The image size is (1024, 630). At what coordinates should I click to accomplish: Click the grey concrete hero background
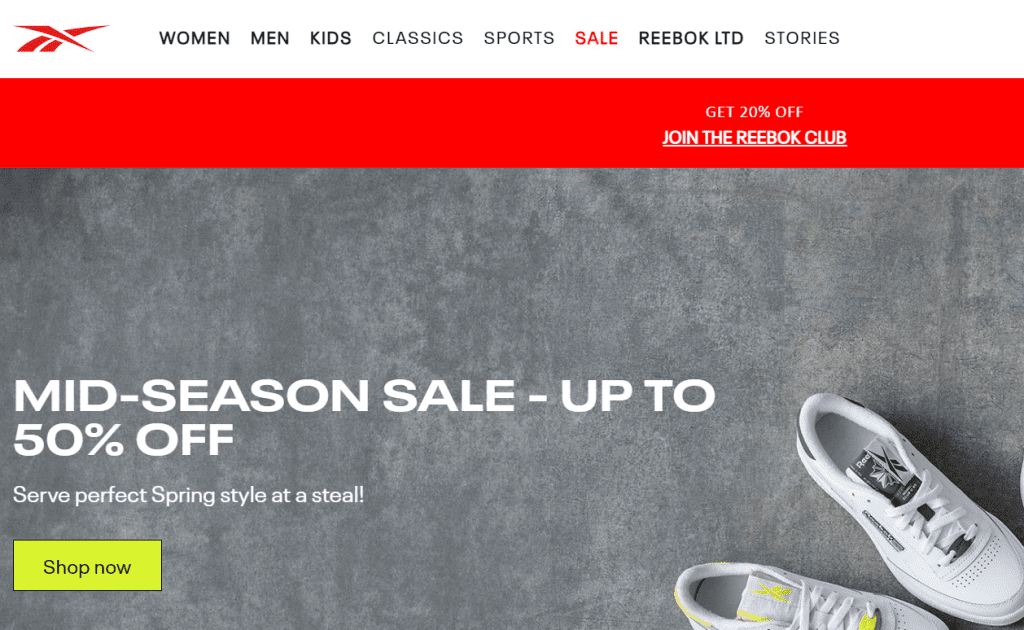tap(392, 274)
